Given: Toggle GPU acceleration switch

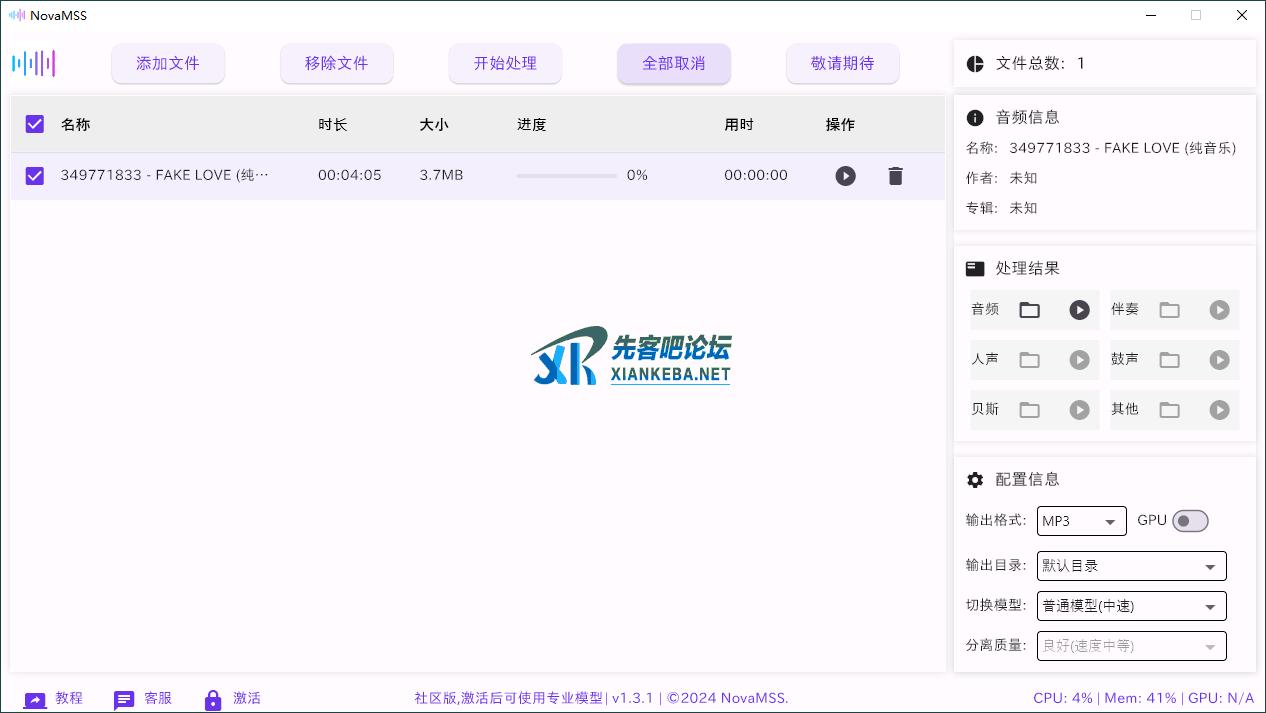Looking at the screenshot, I should point(1190,520).
